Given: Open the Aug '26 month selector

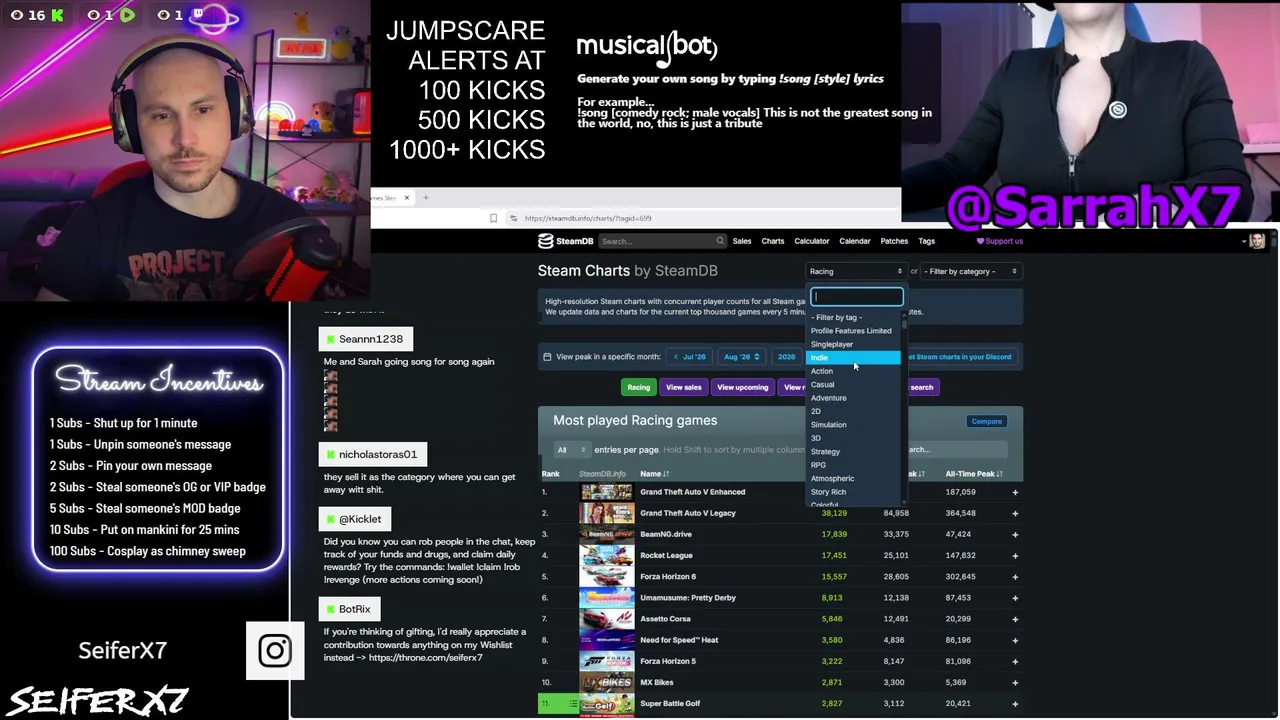Looking at the screenshot, I should coord(741,357).
